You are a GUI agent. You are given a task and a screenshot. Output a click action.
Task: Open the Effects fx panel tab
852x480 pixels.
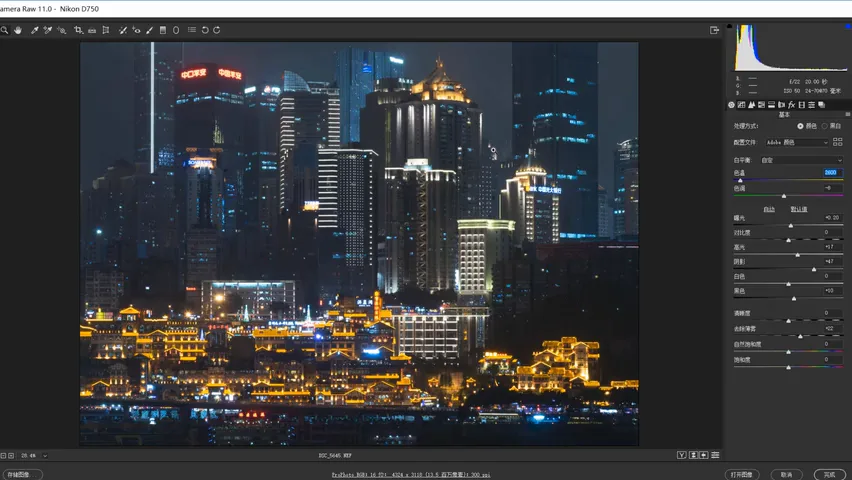[792, 105]
